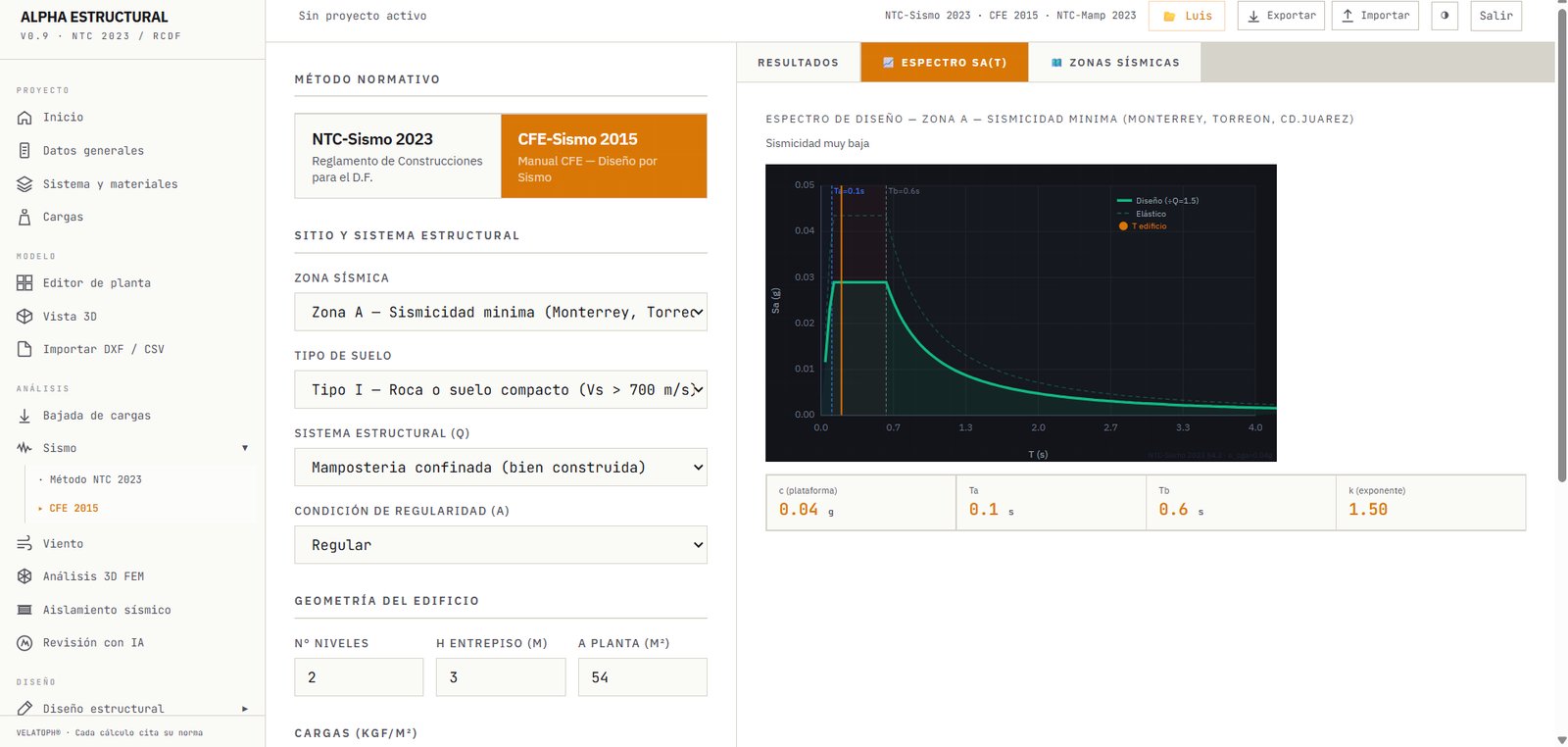The height and width of the screenshot is (747, 1568).
Task: Click the Datos generales document icon
Action: pos(24,151)
